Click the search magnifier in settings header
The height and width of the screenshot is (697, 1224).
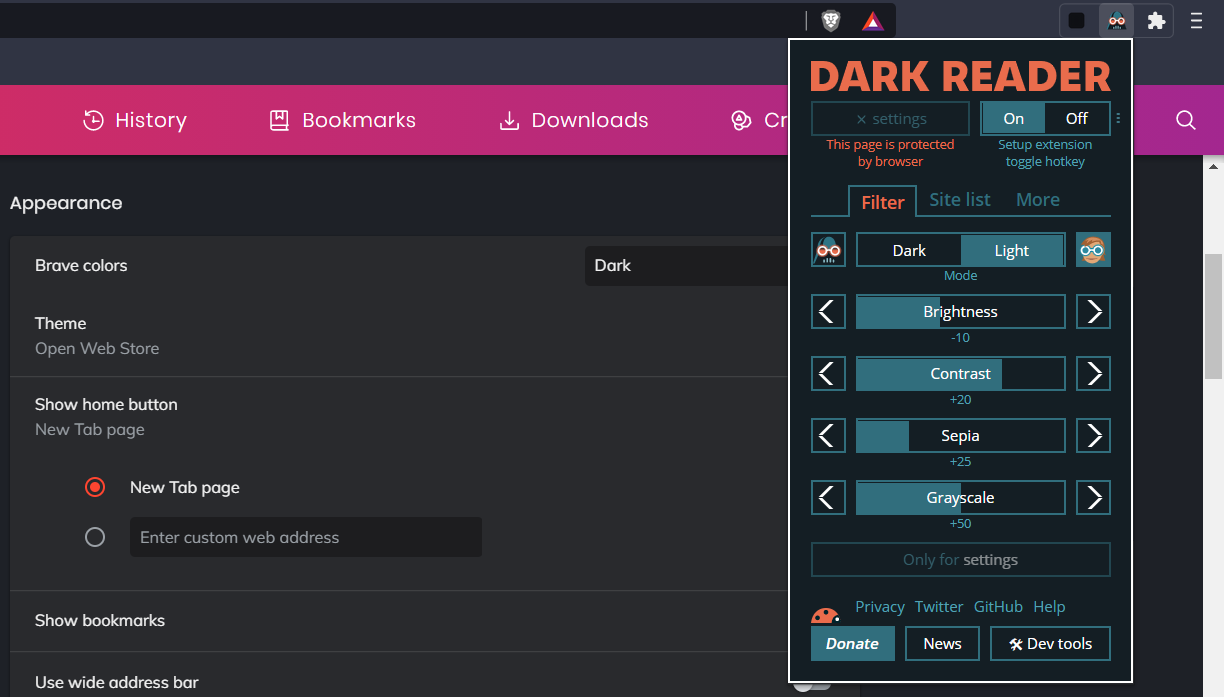(1186, 120)
